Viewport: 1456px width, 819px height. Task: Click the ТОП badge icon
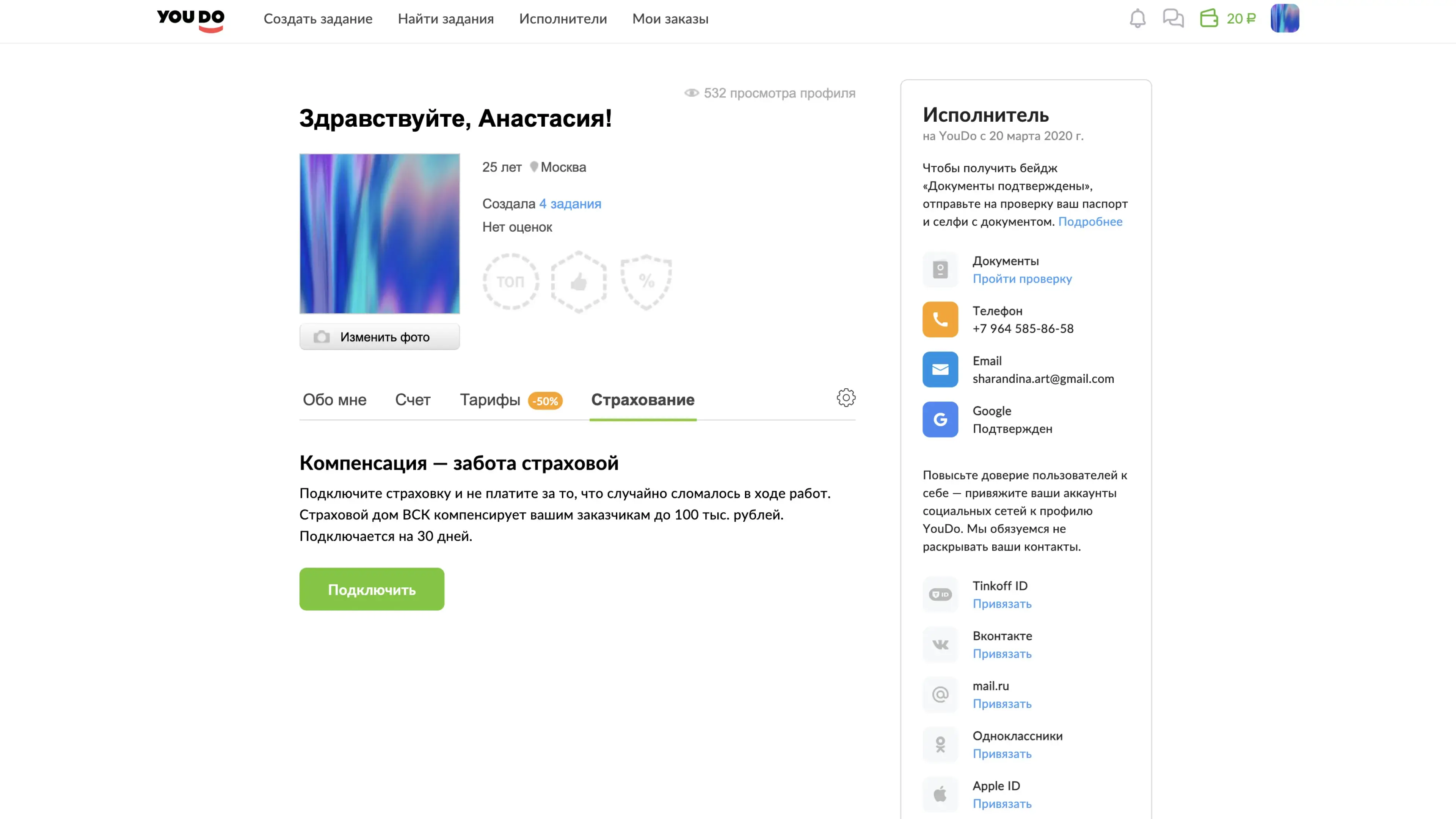(510, 281)
